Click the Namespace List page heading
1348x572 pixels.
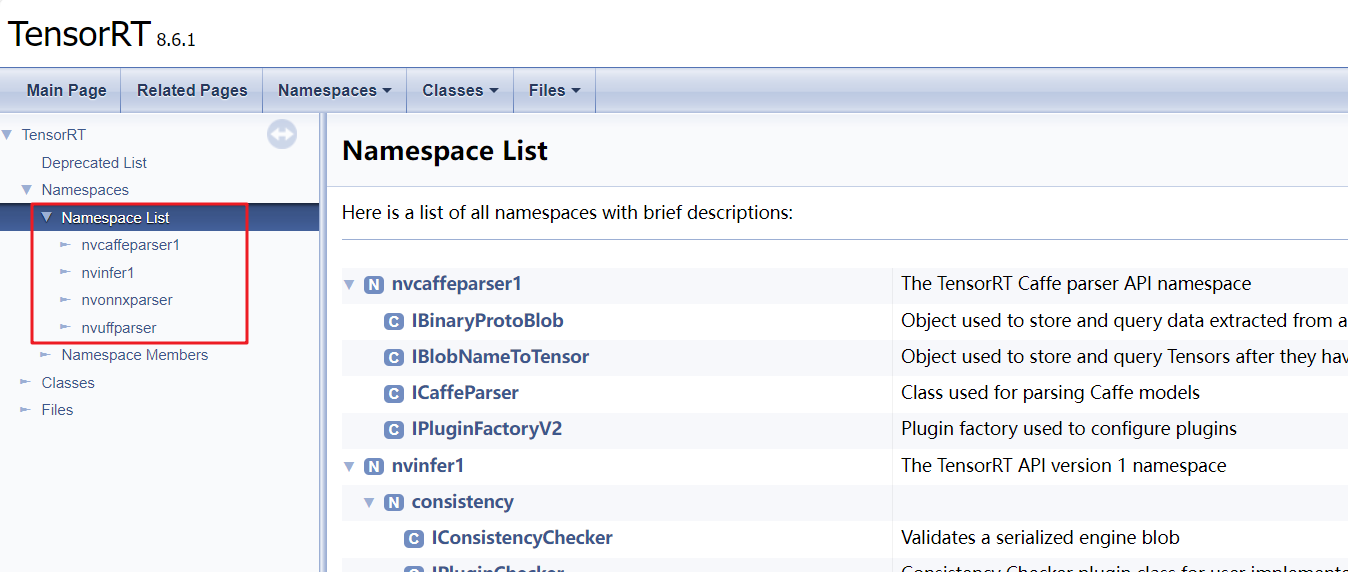point(445,151)
